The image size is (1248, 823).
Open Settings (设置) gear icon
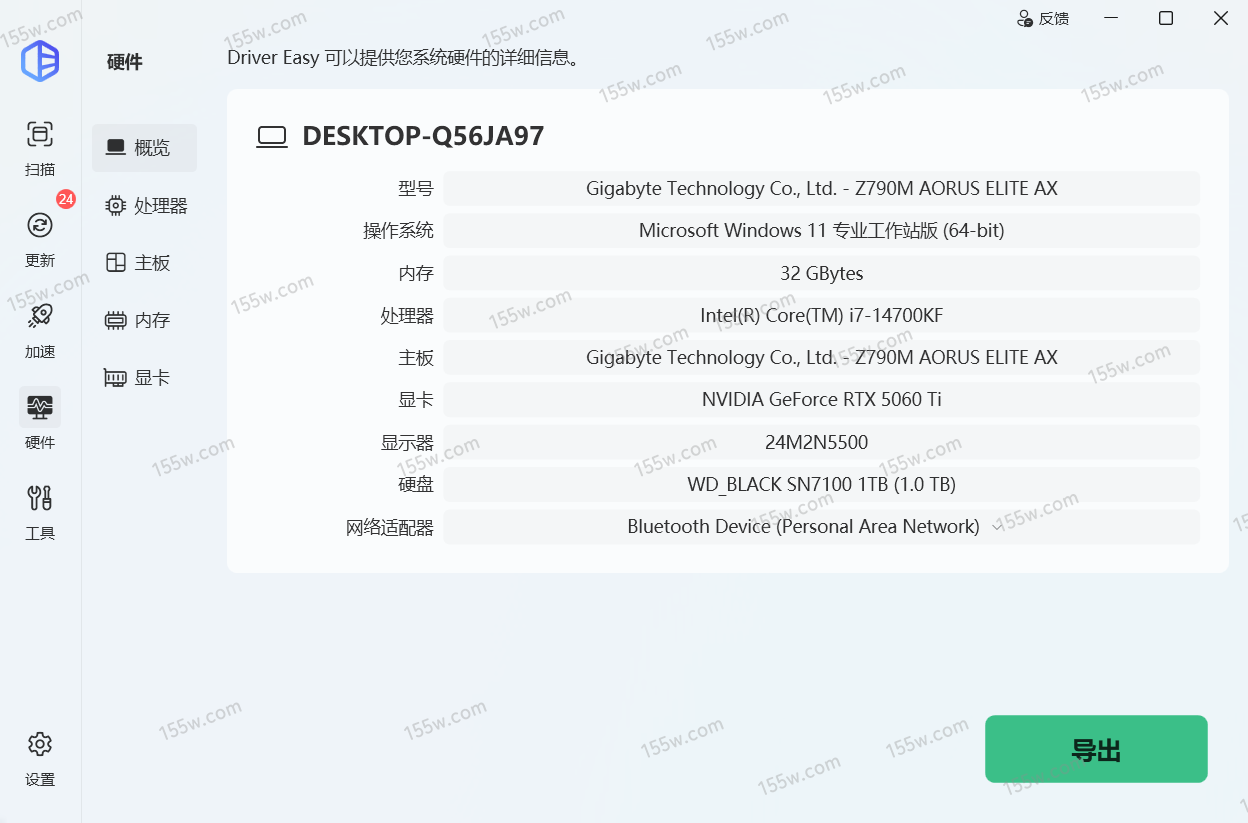[40, 744]
